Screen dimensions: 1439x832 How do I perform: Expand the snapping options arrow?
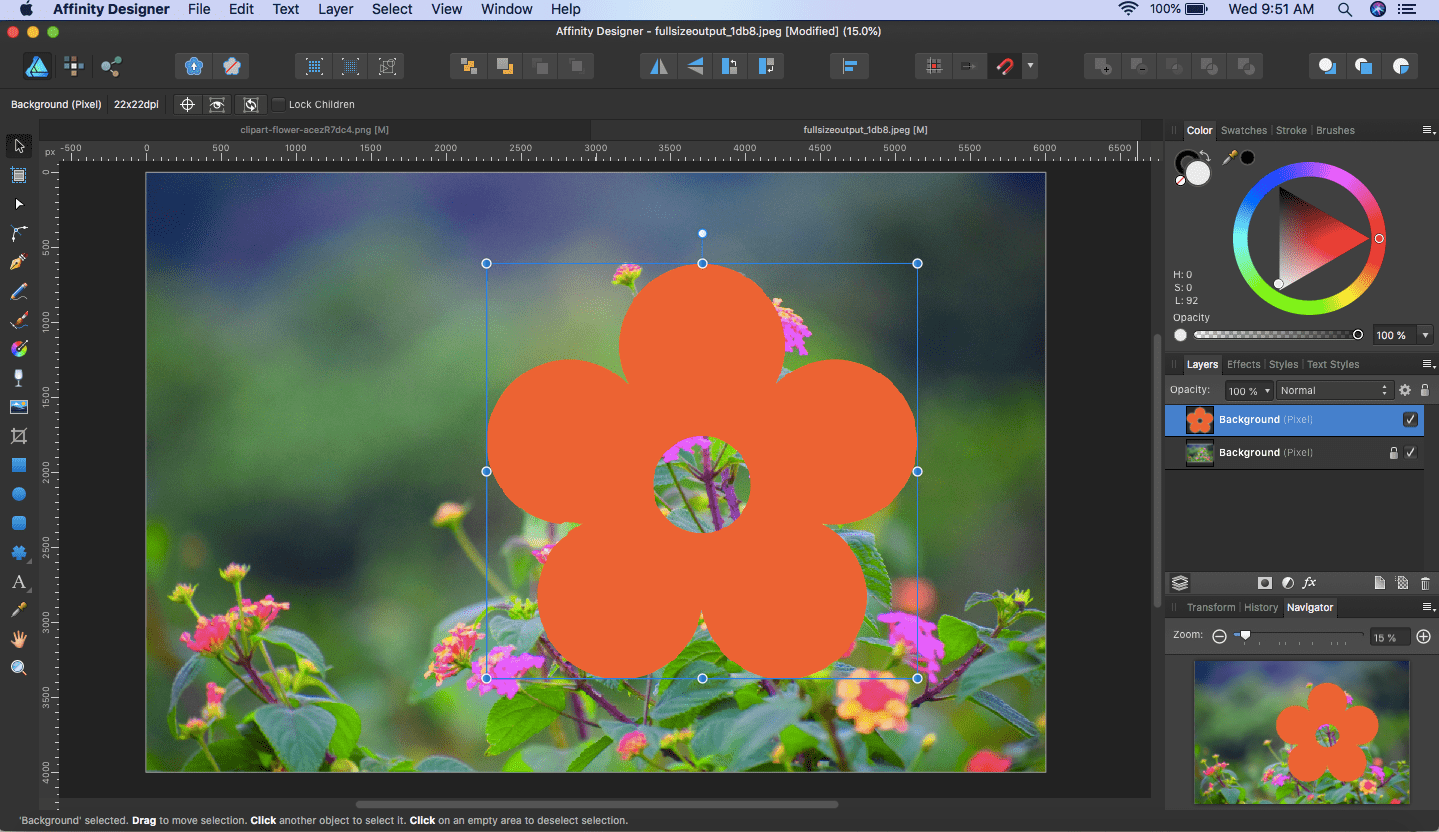pyautogui.click(x=1030, y=67)
